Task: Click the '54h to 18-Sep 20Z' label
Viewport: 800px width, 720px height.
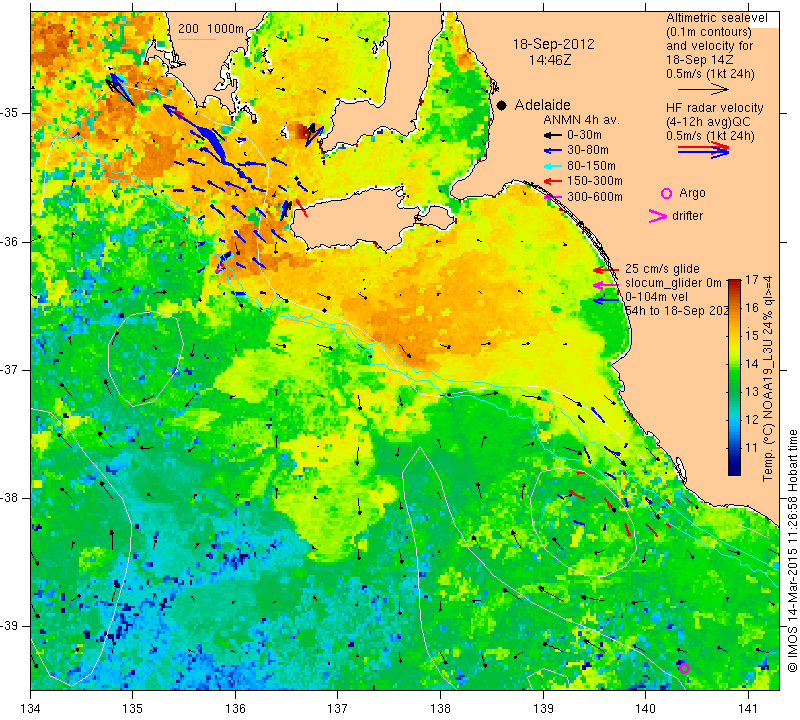Action: tap(677, 311)
